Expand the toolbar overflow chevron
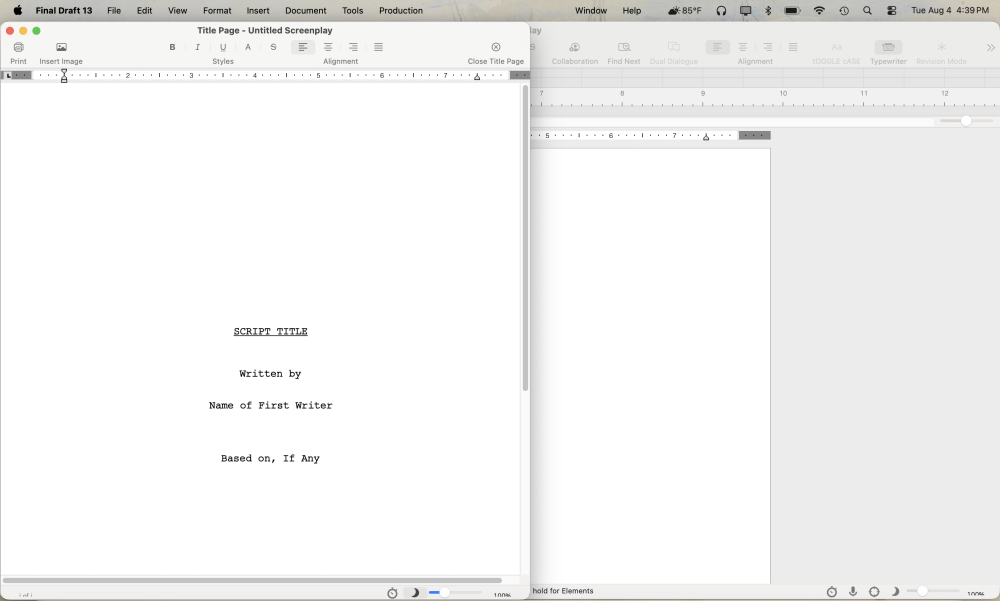 tap(990, 48)
